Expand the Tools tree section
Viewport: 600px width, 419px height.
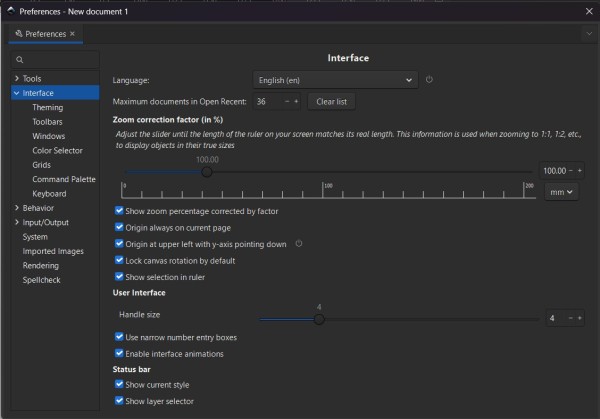[x=16, y=78]
